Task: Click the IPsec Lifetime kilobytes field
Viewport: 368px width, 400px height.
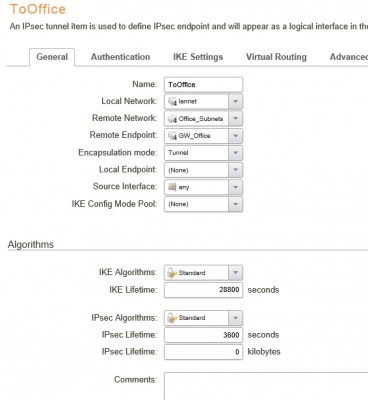Action: (x=203, y=352)
